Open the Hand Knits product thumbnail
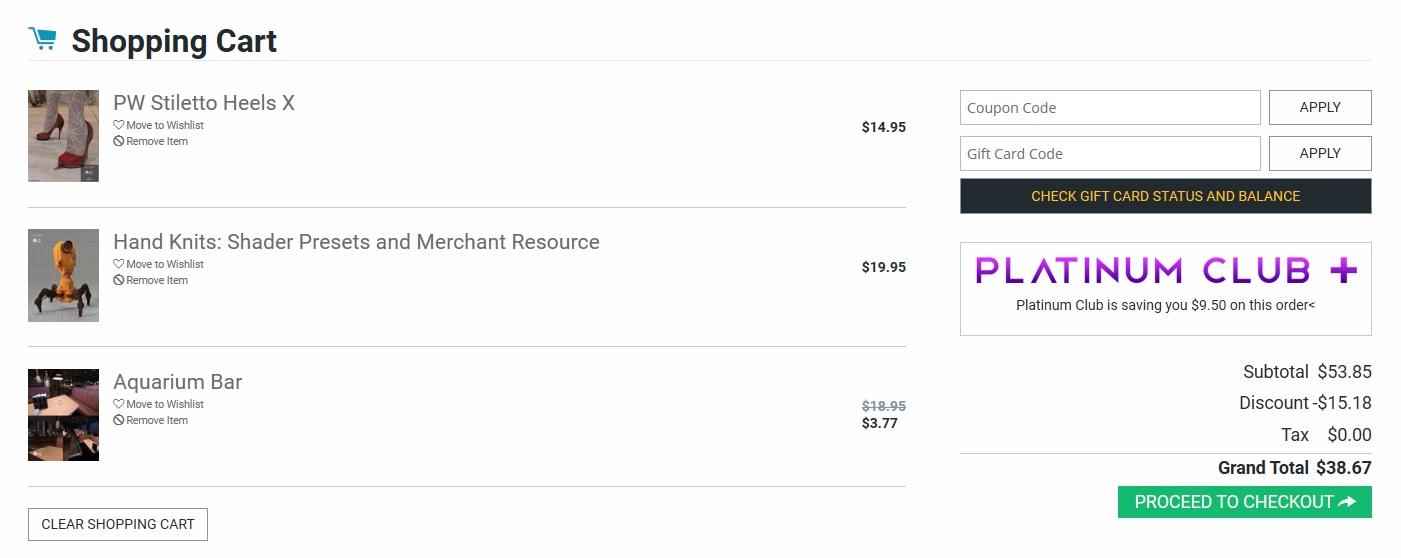Viewport: 1401px width, 558px height. pos(63,275)
